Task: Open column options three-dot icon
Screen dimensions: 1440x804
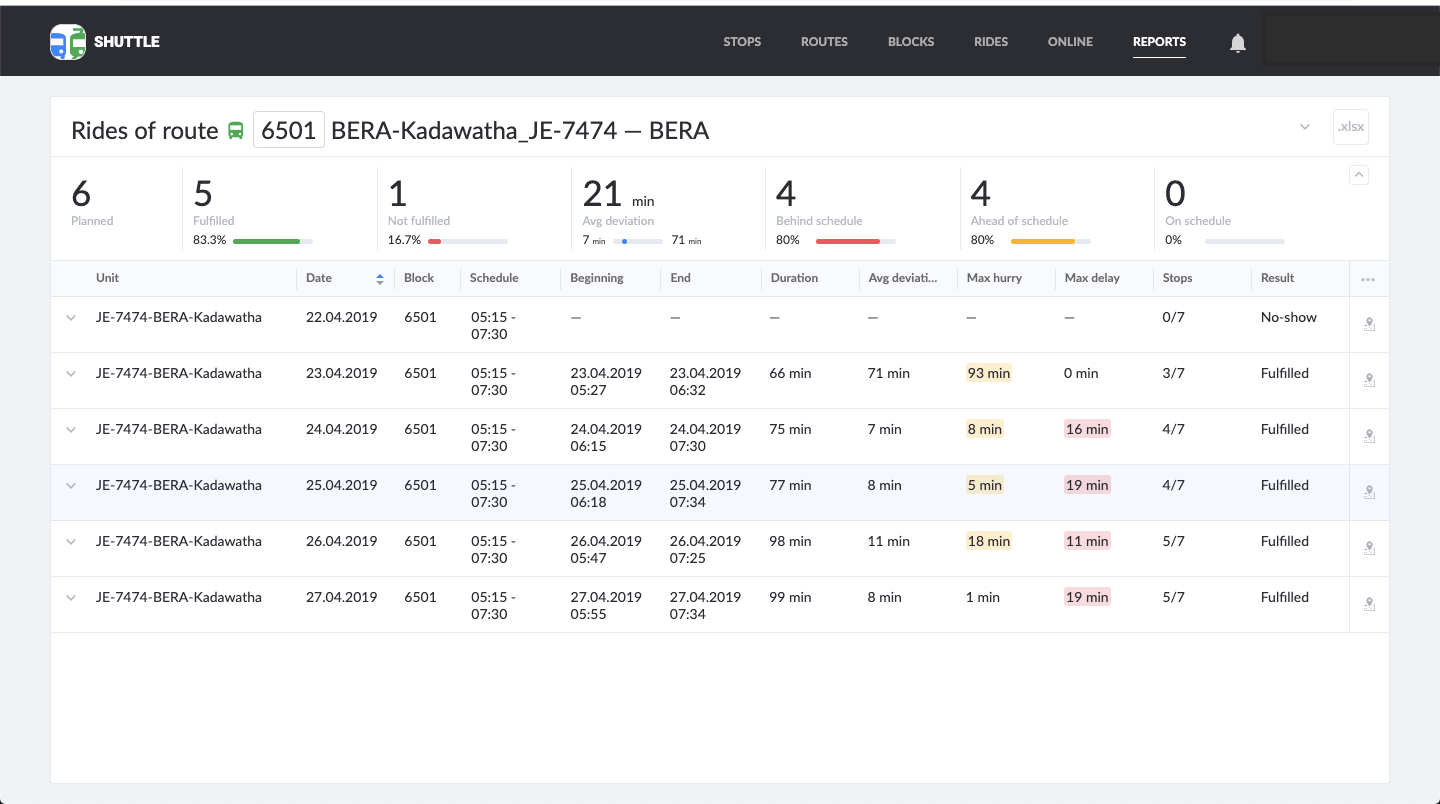Action: point(1368,279)
